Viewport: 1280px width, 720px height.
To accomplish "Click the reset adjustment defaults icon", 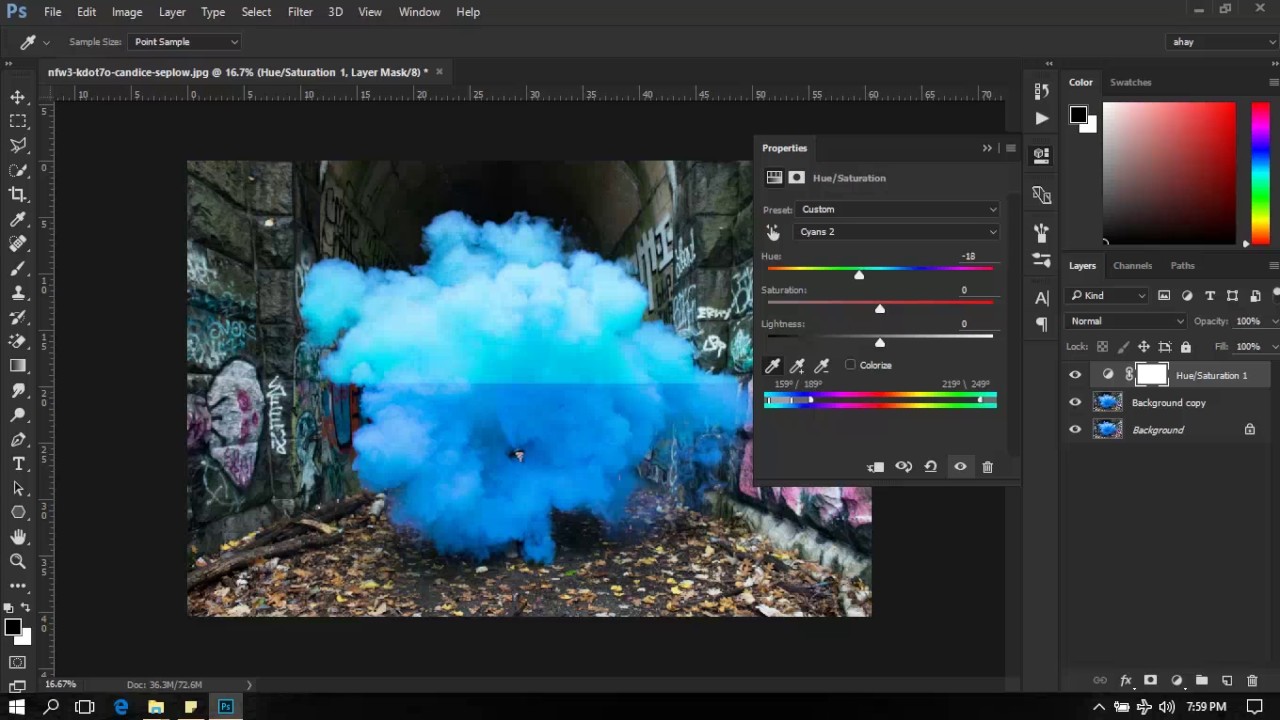I will click(x=930, y=467).
